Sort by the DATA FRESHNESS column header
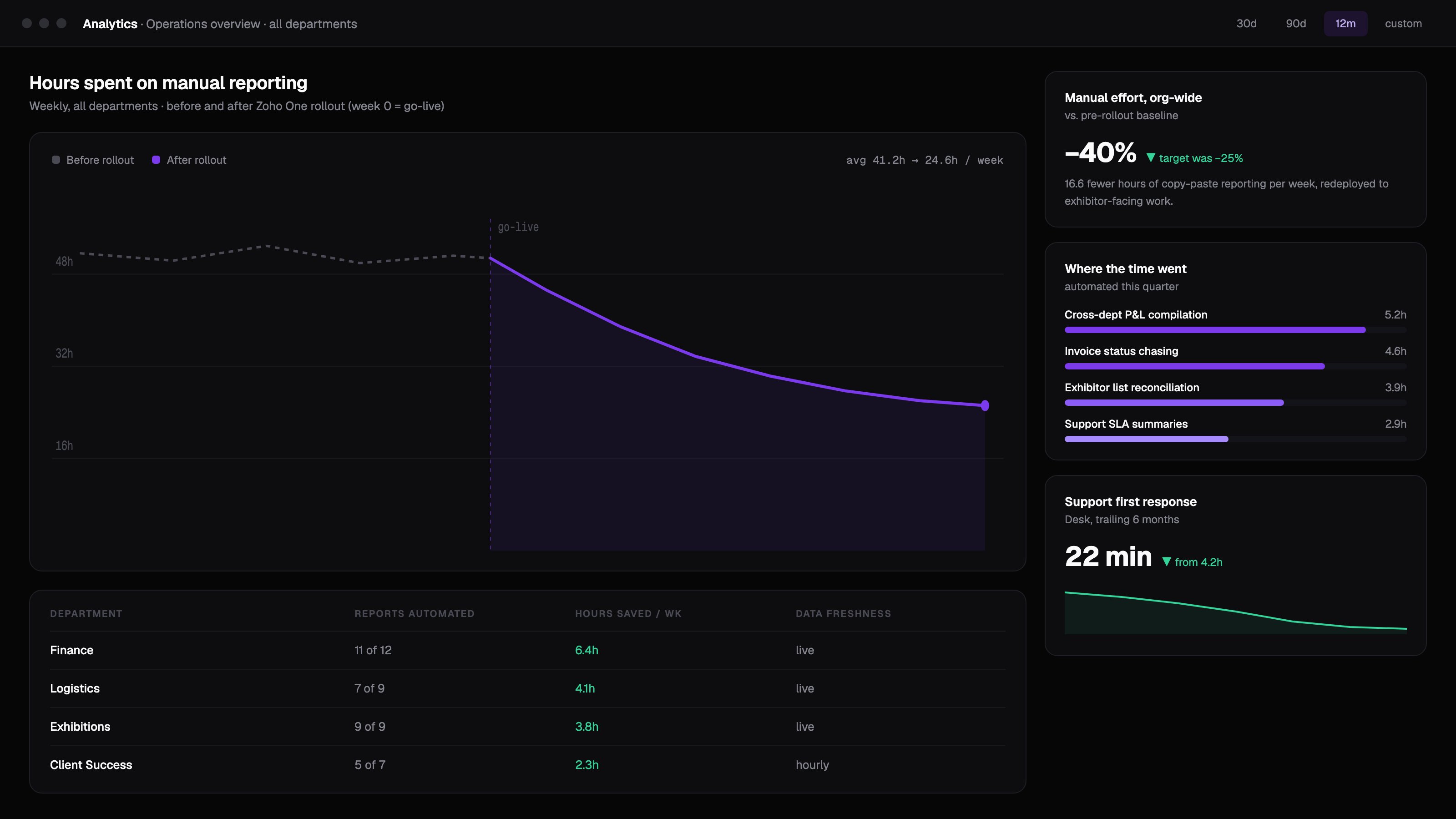 coord(843,614)
